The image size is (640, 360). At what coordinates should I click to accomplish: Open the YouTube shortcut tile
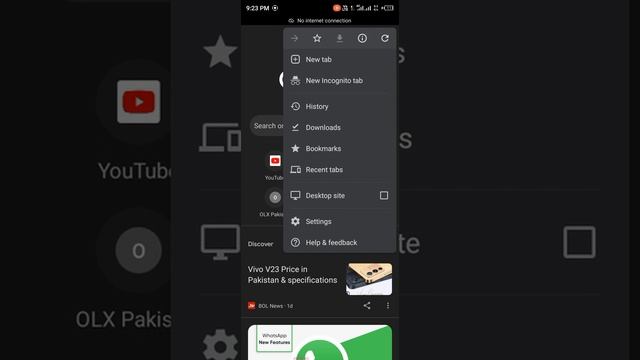[275, 166]
